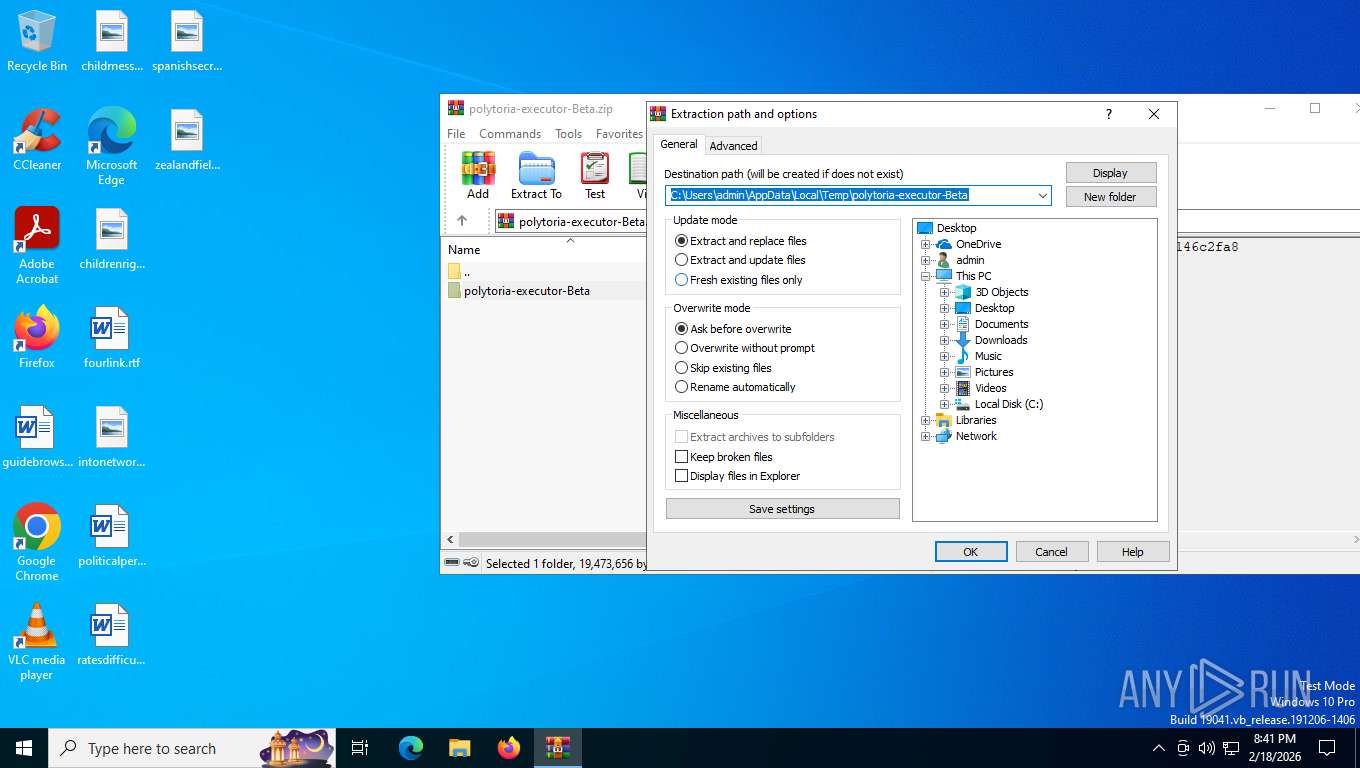Select Extract and replace files option
The height and width of the screenshot is (768, 1360).
tap(740, 241)
